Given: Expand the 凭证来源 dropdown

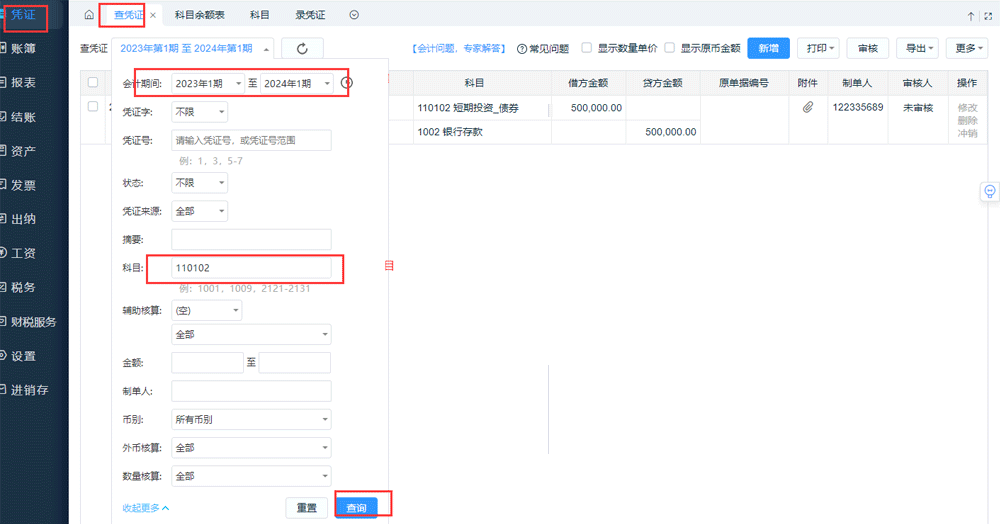Looking at the screenshot, I should tap(199, 211).
